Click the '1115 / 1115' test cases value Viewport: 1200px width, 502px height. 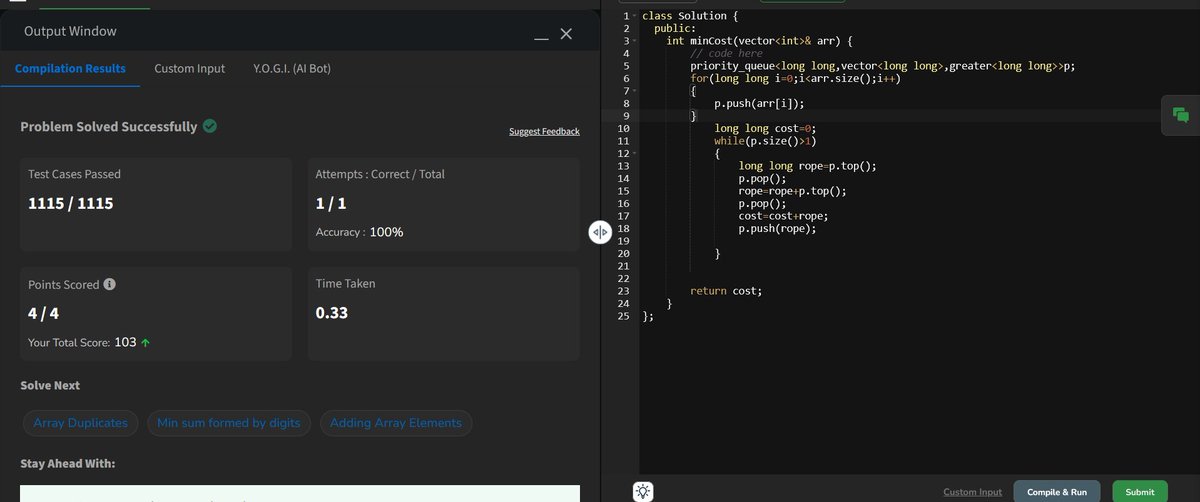[x=70, y=203]
